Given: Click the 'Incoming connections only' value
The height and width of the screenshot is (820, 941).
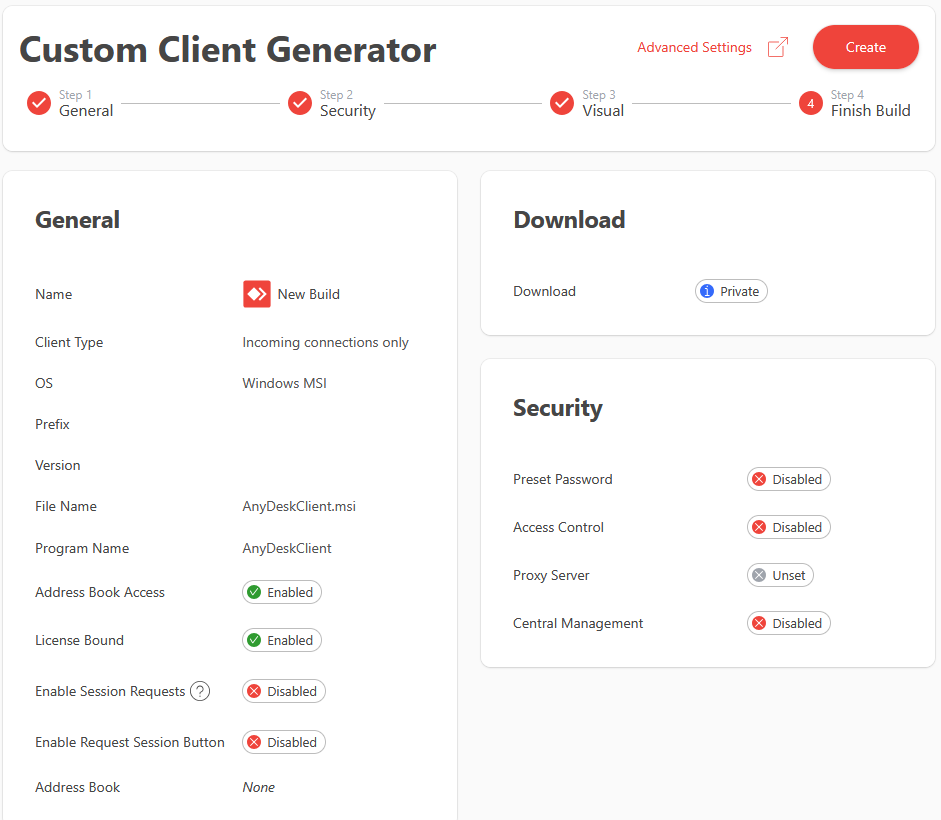Looking at the screenshot, I should (325, 343).
